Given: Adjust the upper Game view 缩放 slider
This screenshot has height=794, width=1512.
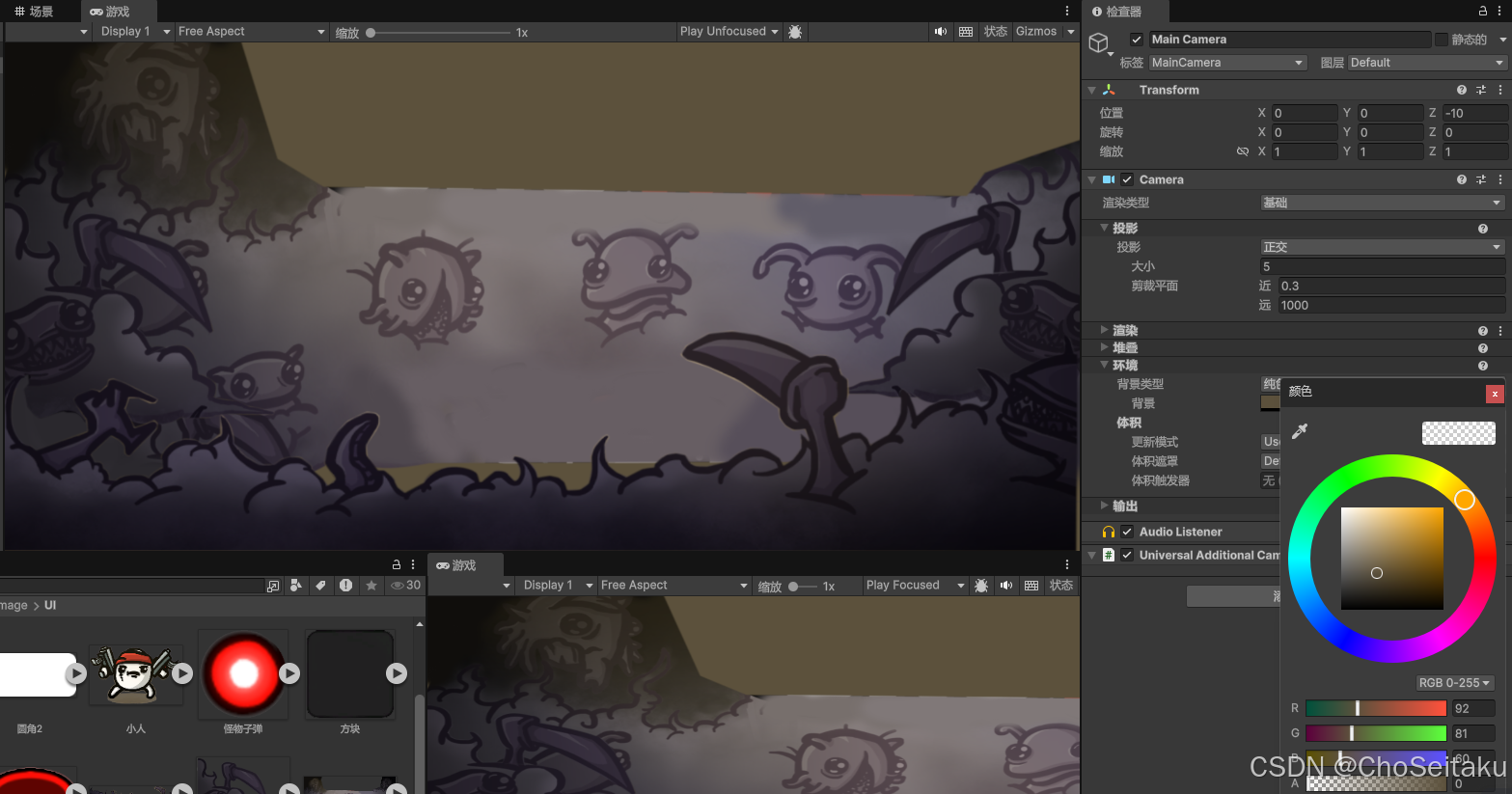Looking at the screenshot, I should click(439, 33).
